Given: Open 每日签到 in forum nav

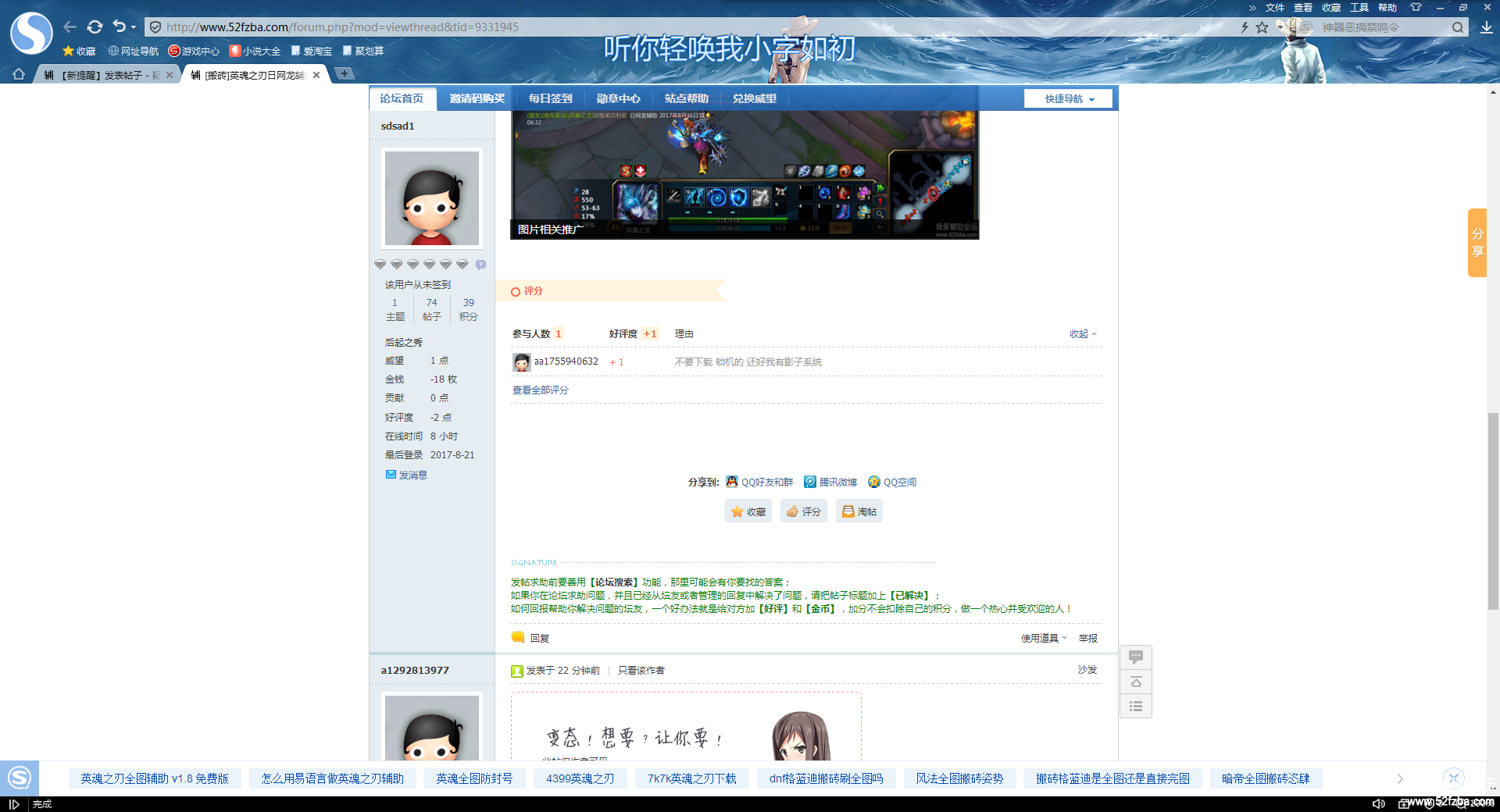Looking at the screenshot, I should [550, 98].
